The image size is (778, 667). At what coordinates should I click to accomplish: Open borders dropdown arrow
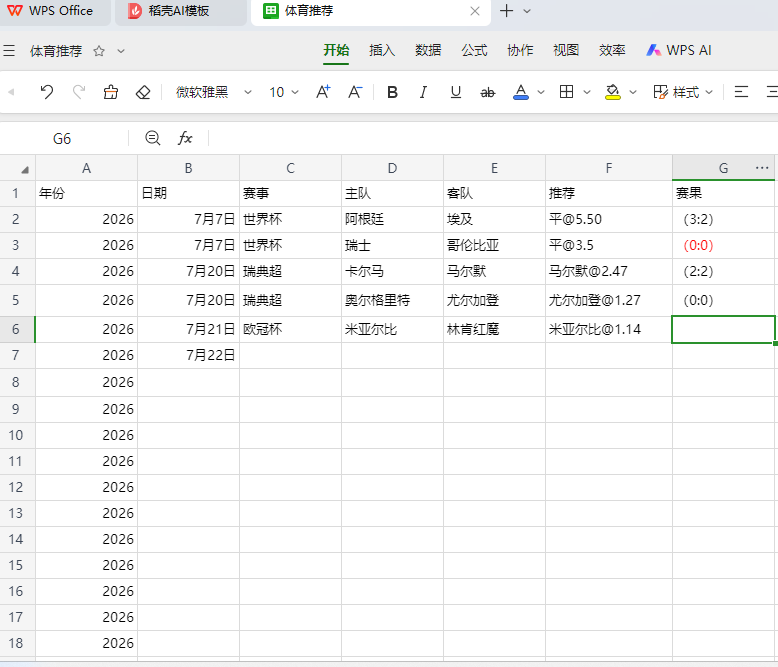tap(586, 92)
